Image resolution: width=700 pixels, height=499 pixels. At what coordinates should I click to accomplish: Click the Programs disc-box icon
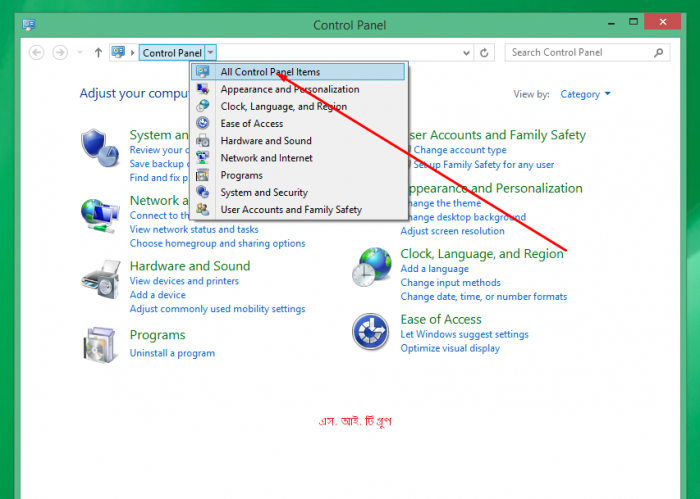pos(100,345)
